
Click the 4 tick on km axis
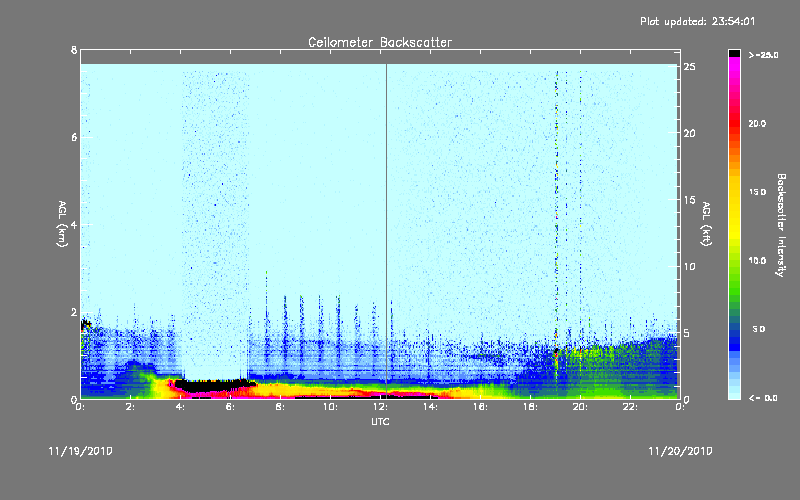coord(74,224)
